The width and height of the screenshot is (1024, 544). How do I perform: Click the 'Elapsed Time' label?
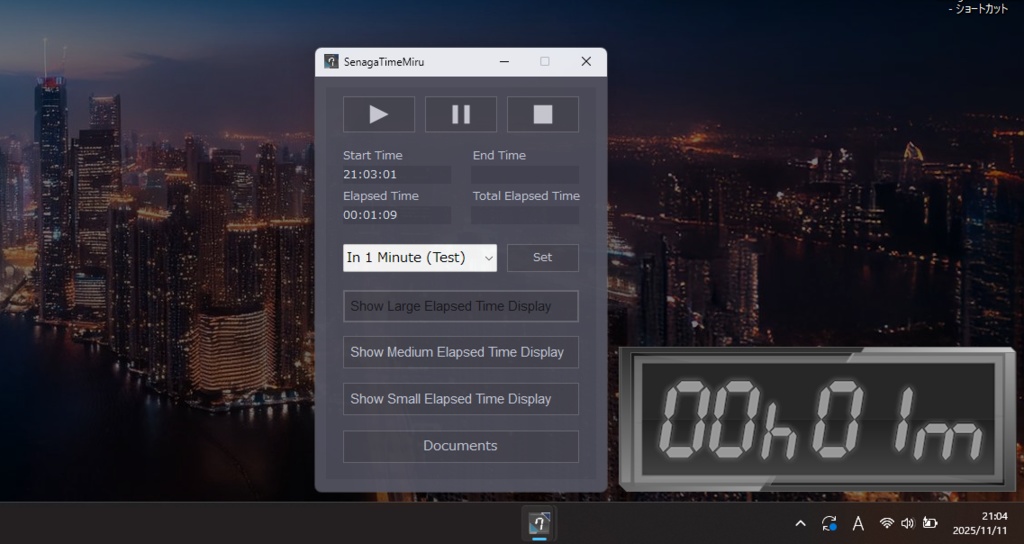381,196
